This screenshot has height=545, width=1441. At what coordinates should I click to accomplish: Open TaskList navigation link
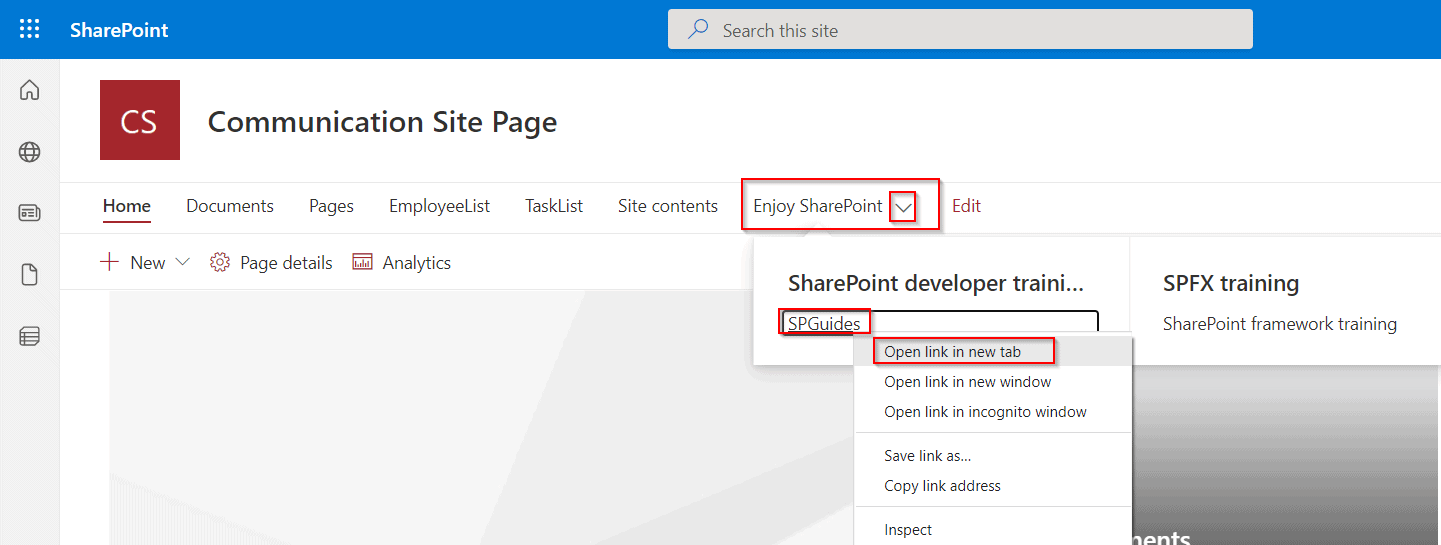tap(554, 206)
